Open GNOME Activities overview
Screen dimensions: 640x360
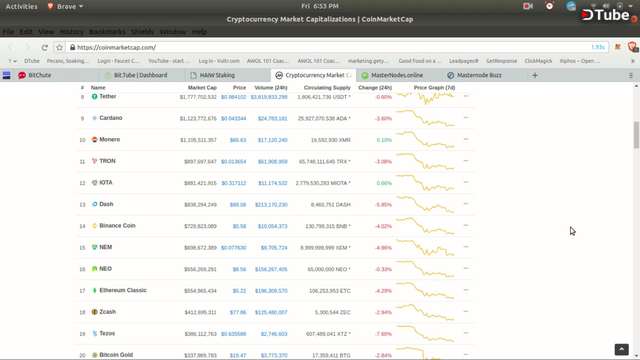tap(21, 6)
